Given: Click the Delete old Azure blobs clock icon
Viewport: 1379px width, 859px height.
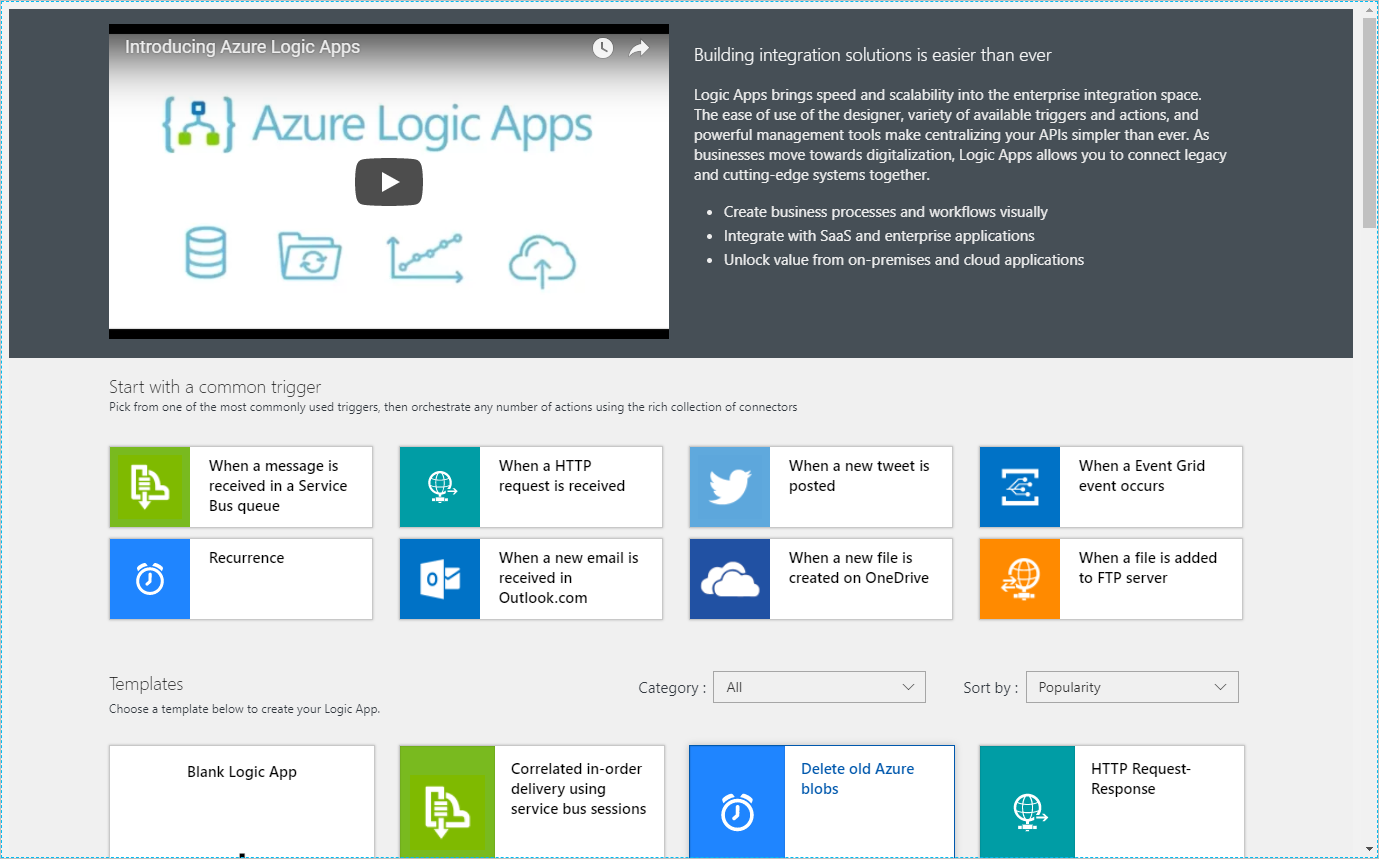Looking at the screenshot, I should [737, 801].
